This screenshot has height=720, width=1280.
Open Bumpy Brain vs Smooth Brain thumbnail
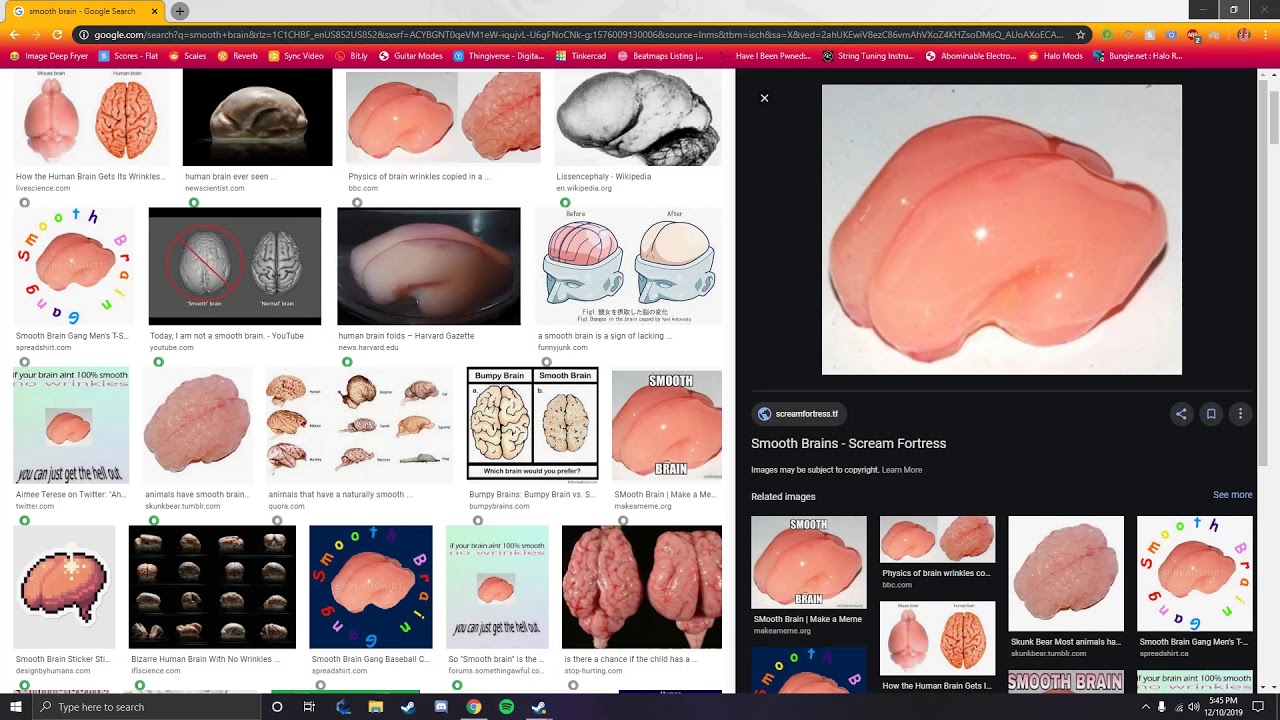point(533,423)
